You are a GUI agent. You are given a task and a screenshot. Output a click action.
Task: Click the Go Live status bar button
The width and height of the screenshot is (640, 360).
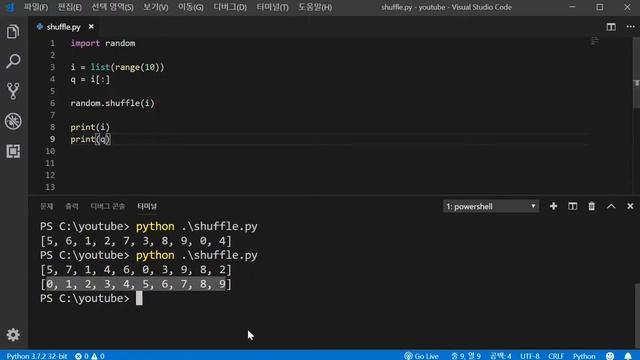pyautogui.click(x=421, y=356)
